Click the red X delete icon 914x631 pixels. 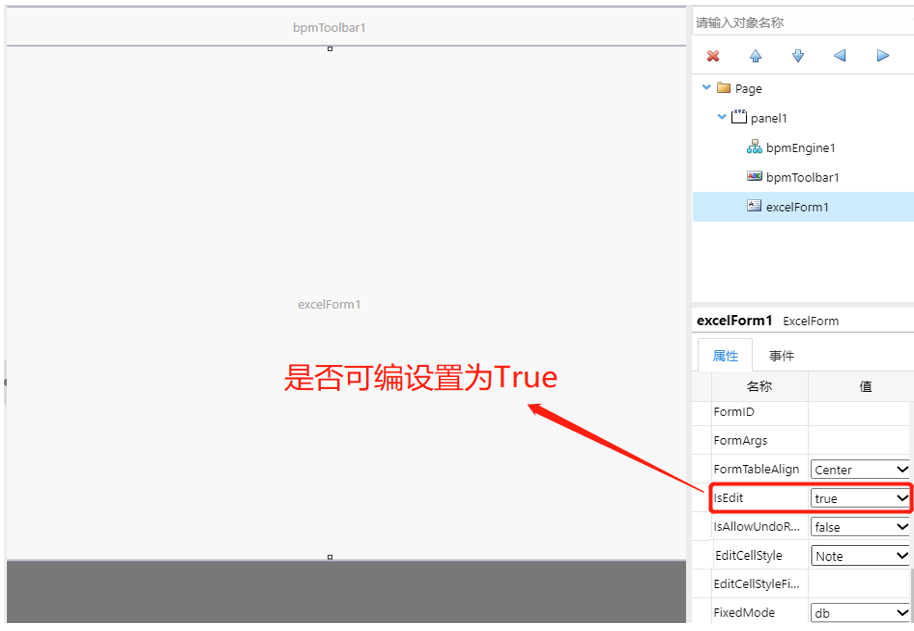tap(712, 56)
